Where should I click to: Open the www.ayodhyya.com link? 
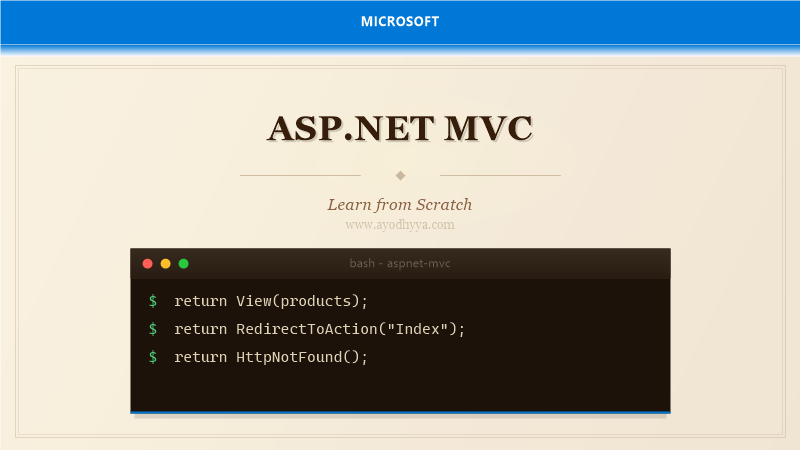(400, 224)
